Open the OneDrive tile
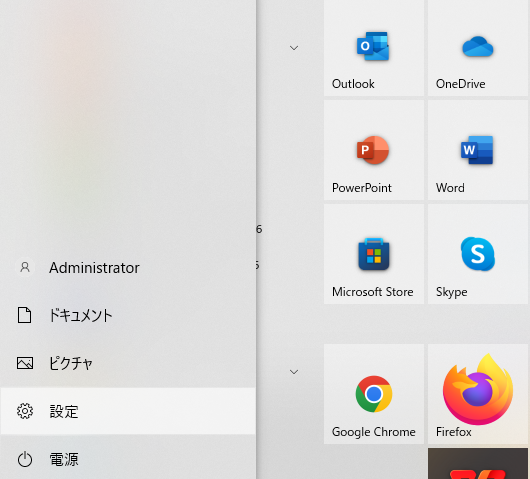Viewport: 530px width, 479px height. tap(478, 48)
